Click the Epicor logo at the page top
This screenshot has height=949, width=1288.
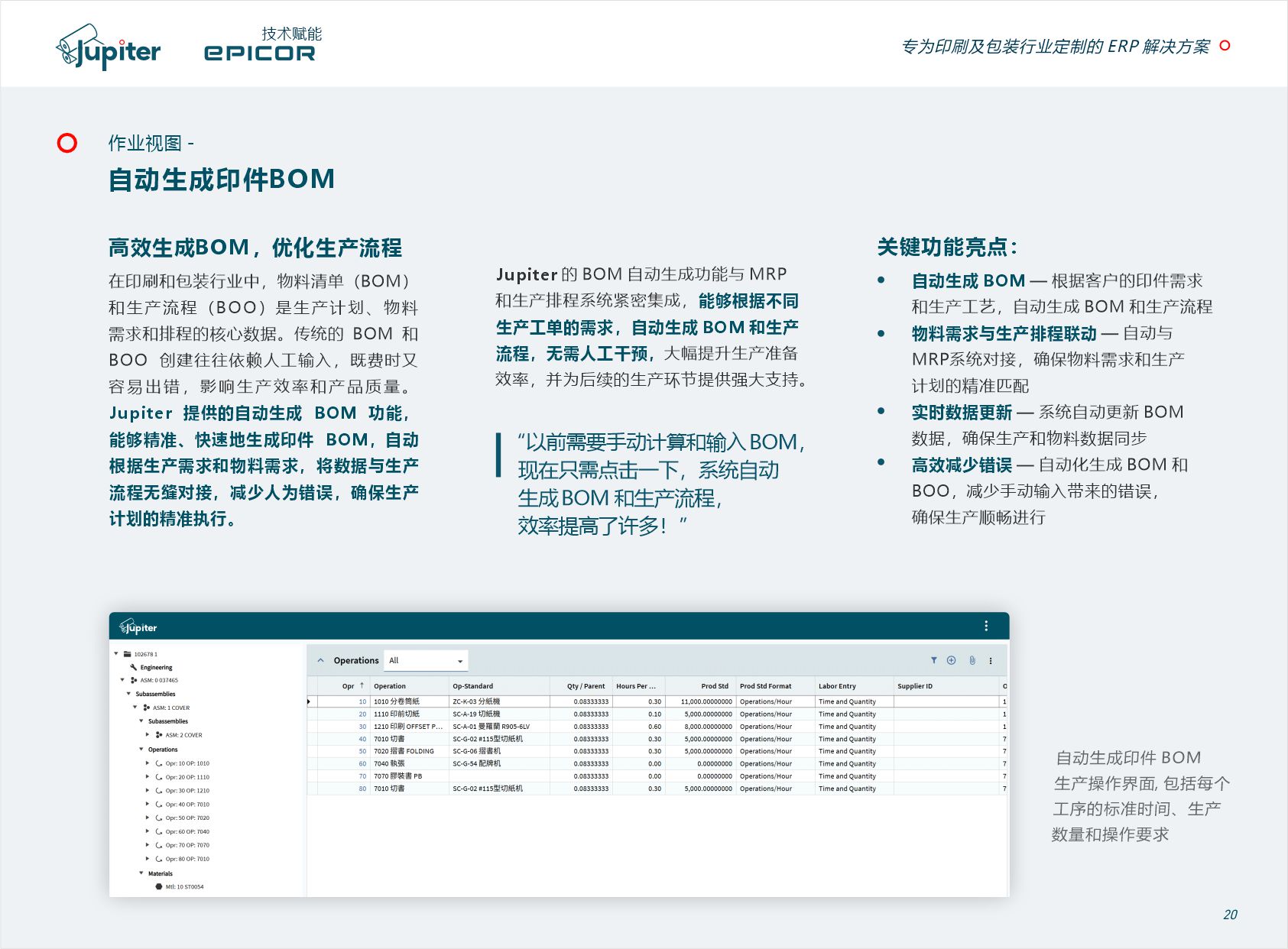click(x=260, y=53)
